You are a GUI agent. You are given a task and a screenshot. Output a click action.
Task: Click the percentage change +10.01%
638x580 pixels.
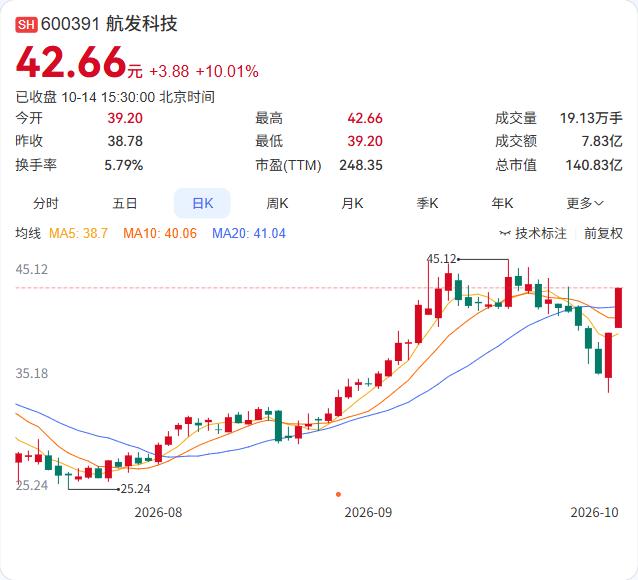click(x=227, y=72)
